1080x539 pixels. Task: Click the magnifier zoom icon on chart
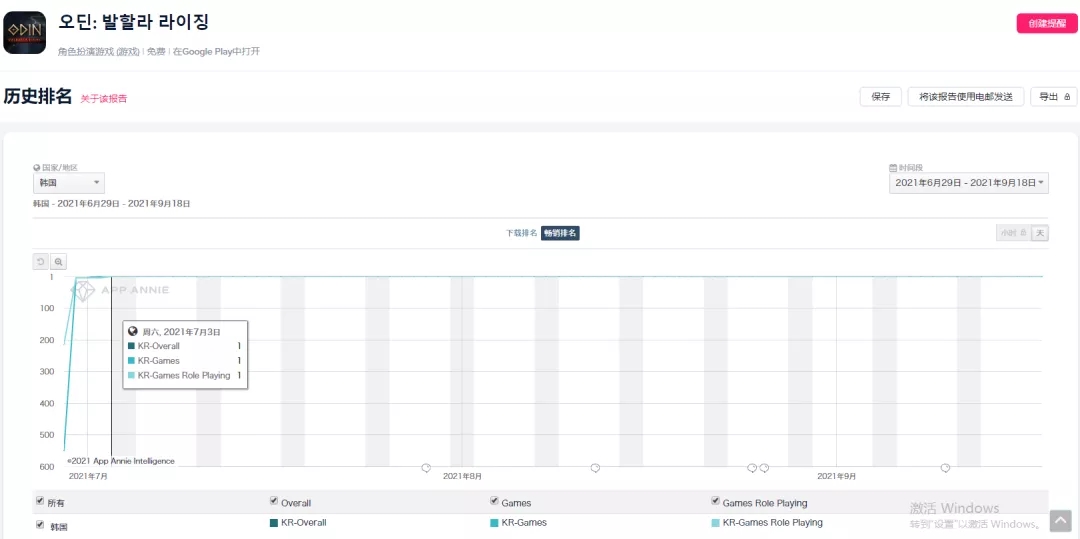tap(59, 261)
